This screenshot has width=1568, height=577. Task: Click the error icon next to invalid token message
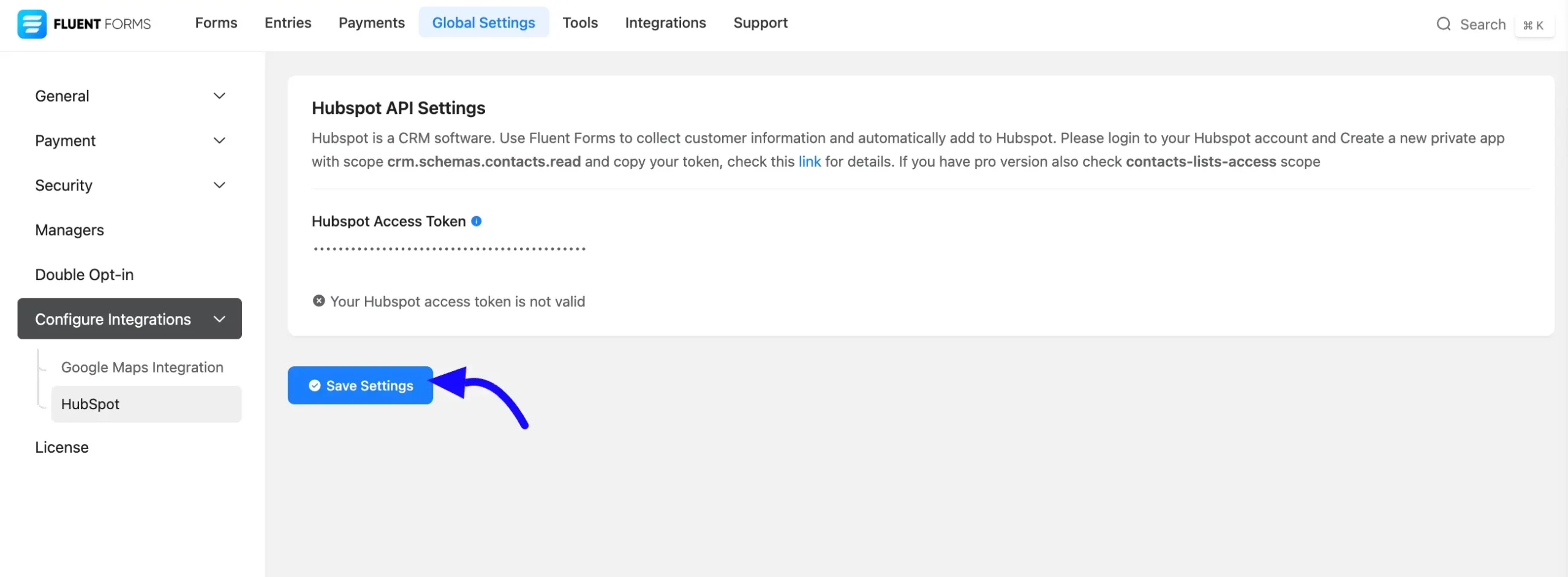click(x=318, y=300)
